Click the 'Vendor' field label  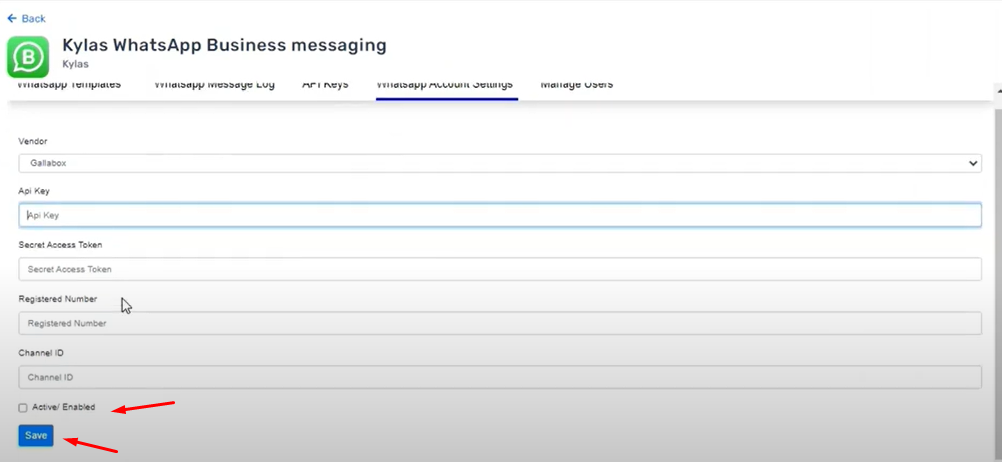[x=33, y=141]
